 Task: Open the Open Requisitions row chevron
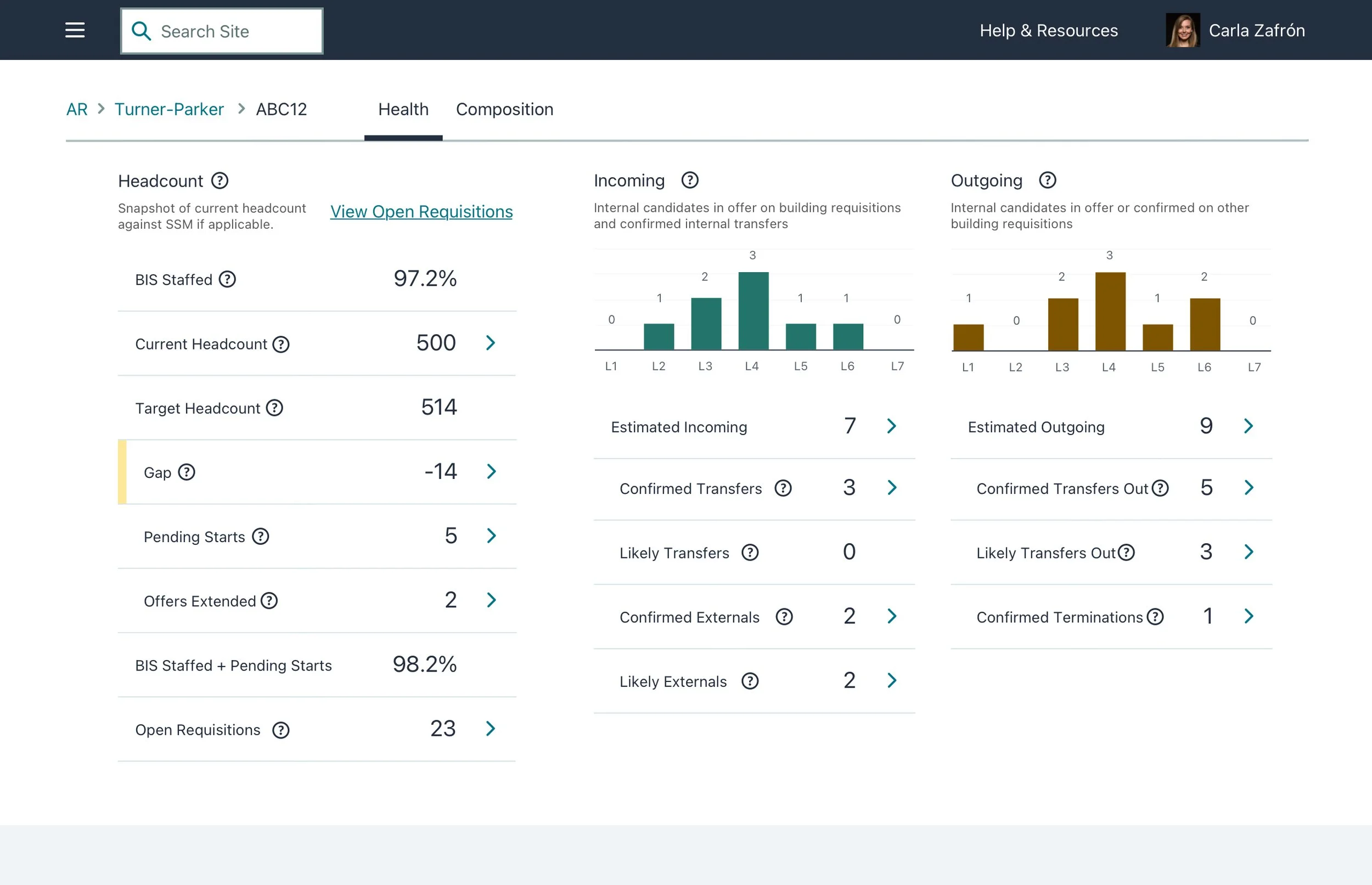pos(490,729)
